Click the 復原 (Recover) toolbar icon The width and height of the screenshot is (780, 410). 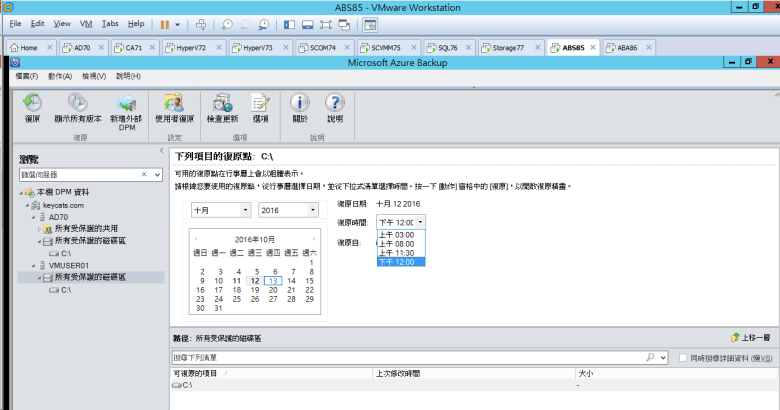pyautogui.click(x=32, y=104)
